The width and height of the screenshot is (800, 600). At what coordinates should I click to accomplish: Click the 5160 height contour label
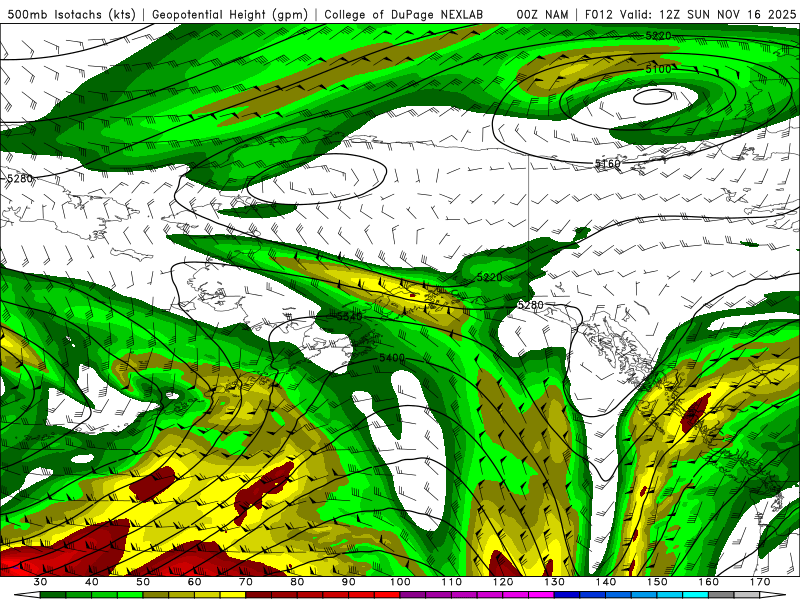point(607,163)
